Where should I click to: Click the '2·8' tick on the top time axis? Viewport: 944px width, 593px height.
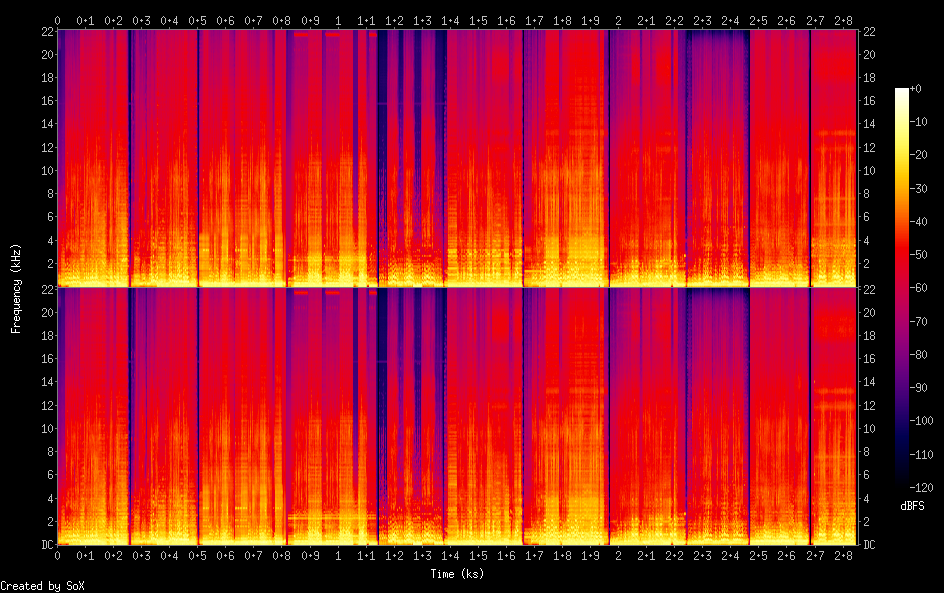pyautogui.click(x=843, y=20)
